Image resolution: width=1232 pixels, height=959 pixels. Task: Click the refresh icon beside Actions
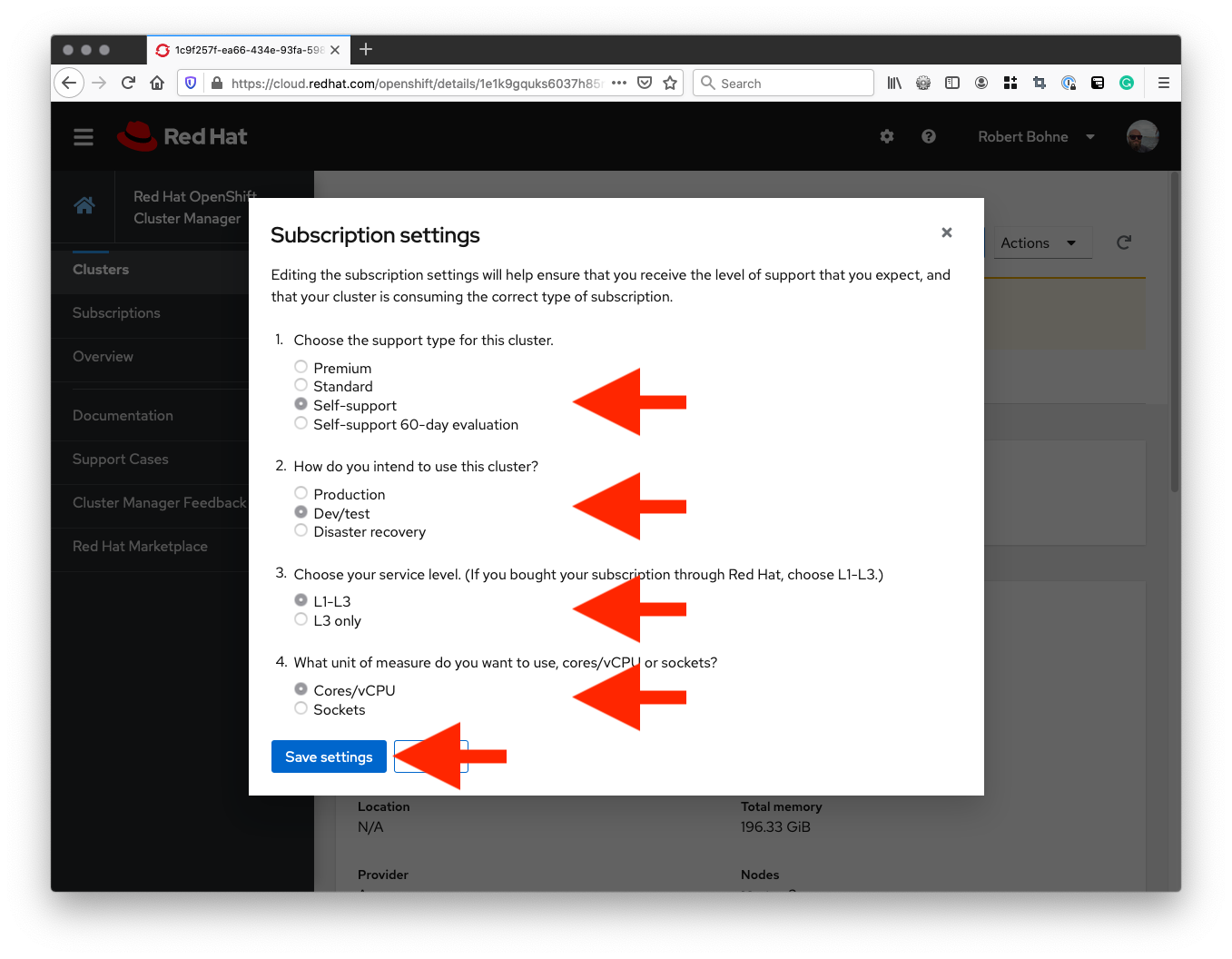coord(1123,242)
